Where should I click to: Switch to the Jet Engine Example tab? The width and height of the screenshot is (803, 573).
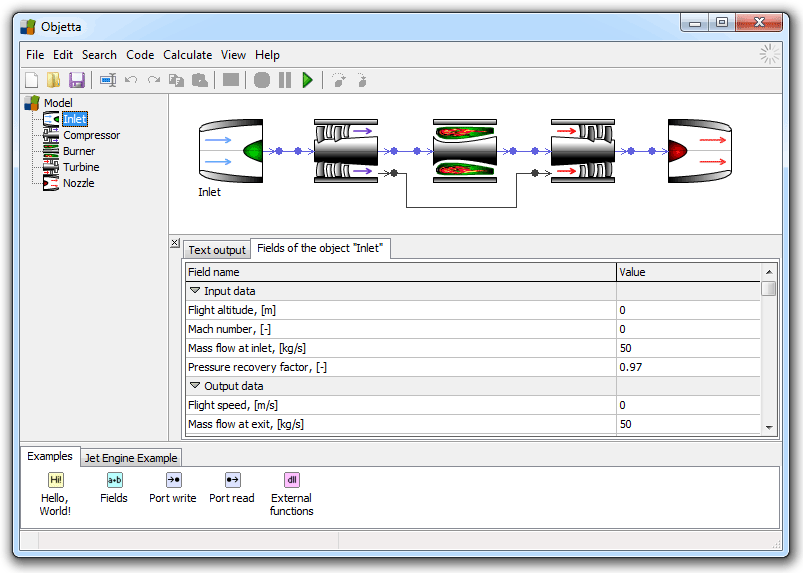pyautogui.click(x=130, y=458)
